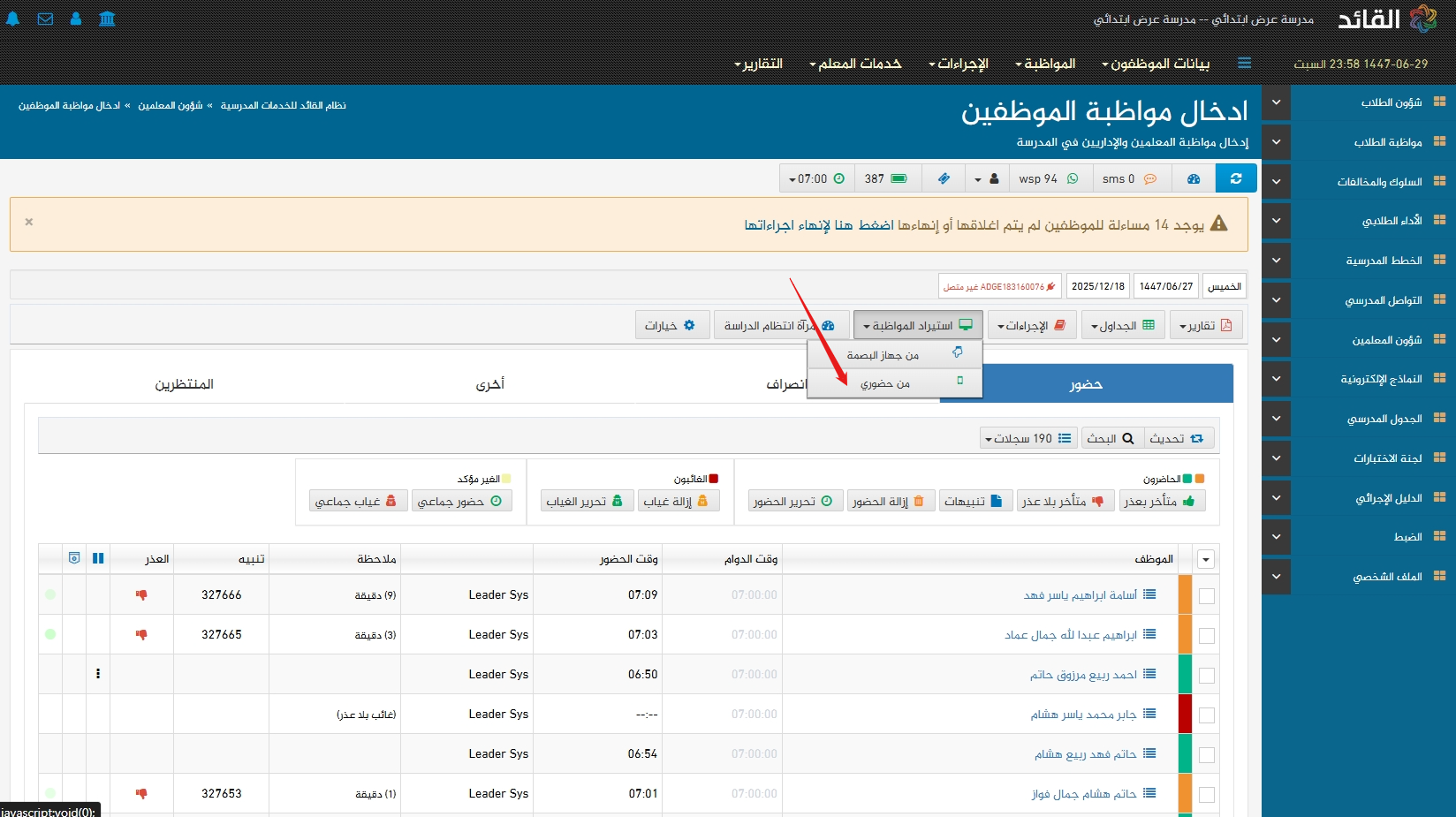
Task: Switch to the المنتظرين tab
Action: pyautogui.click(x=184, y=384)
